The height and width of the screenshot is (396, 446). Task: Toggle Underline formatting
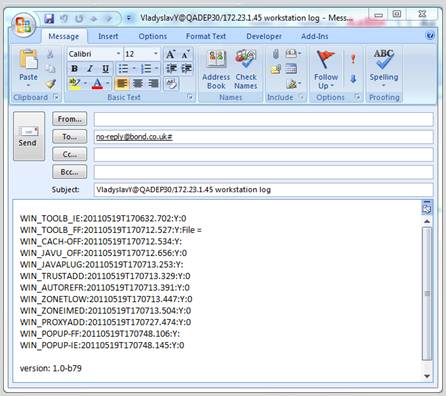pos(105,69)
